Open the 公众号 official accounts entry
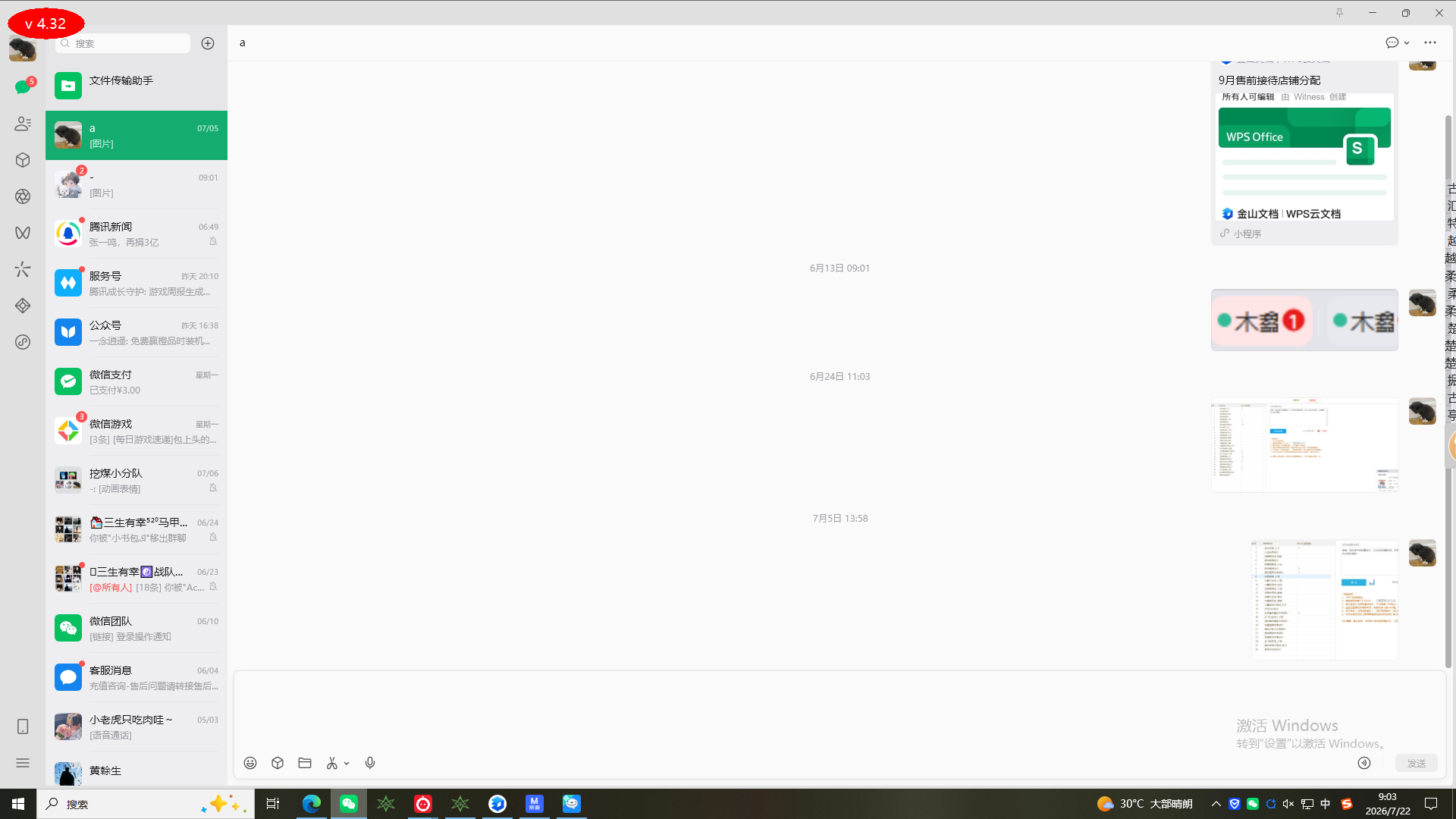1456x819 pixels. [136, 332]
